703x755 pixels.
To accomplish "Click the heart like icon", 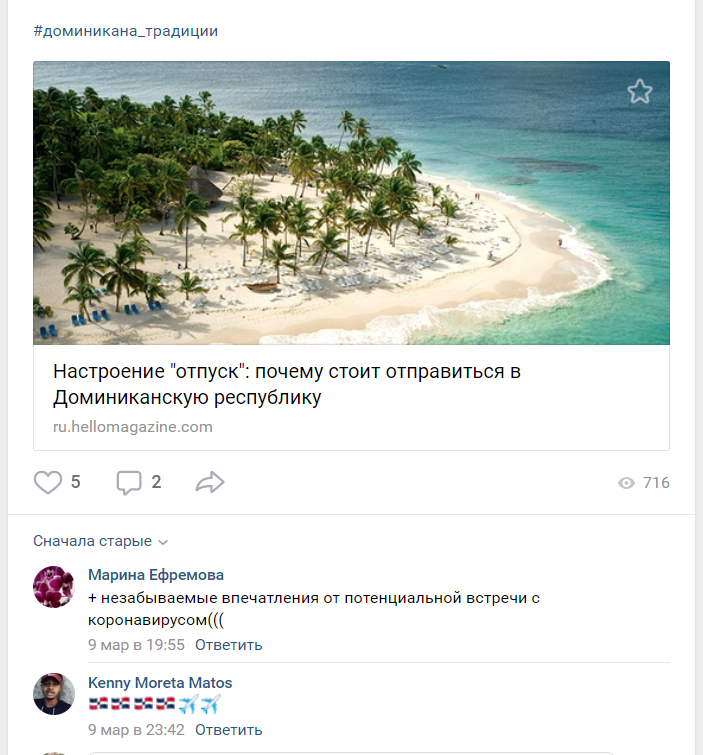I will [48, 483].
